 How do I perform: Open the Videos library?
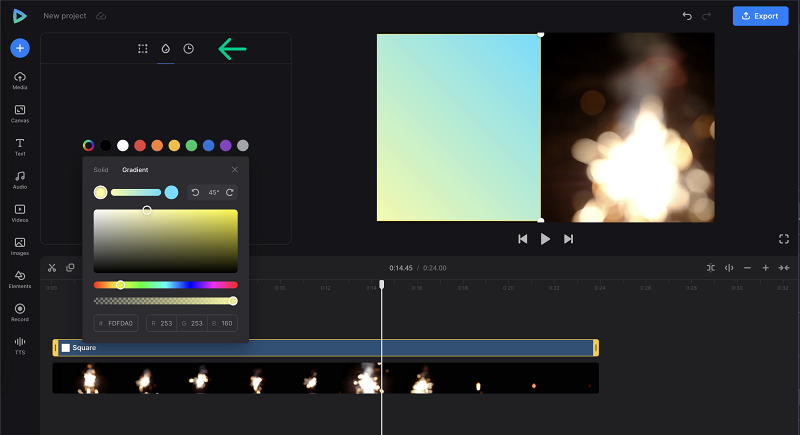(x=20, y=213)
